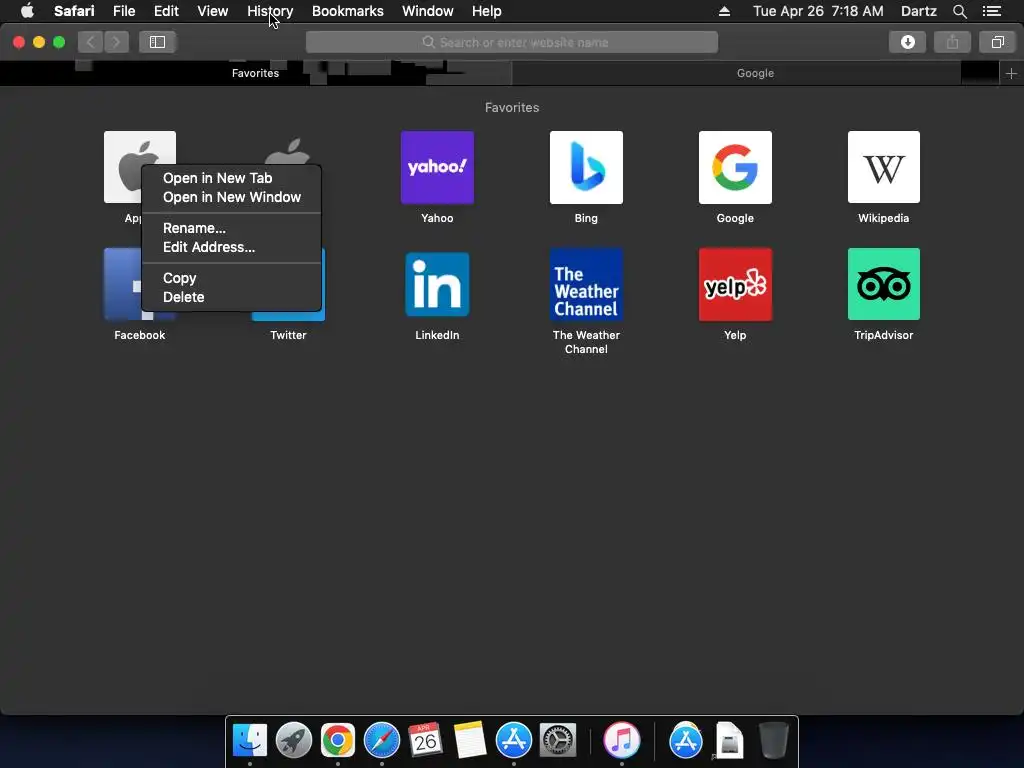1024x768 pixels.
Task: Open the History menu
Action: tap(270, 11)
